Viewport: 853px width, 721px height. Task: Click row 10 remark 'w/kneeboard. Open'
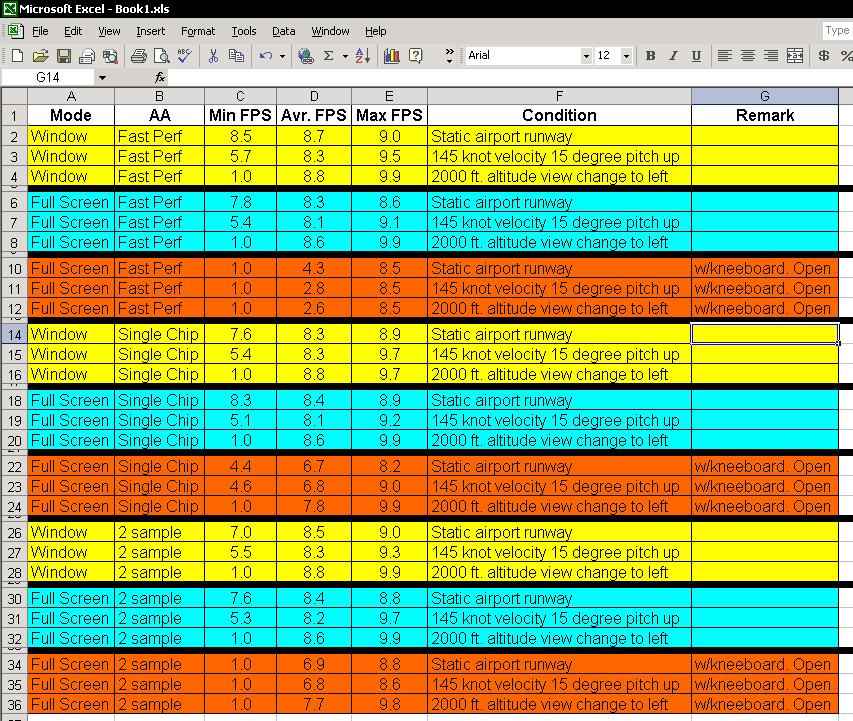[x=764, y=268]
